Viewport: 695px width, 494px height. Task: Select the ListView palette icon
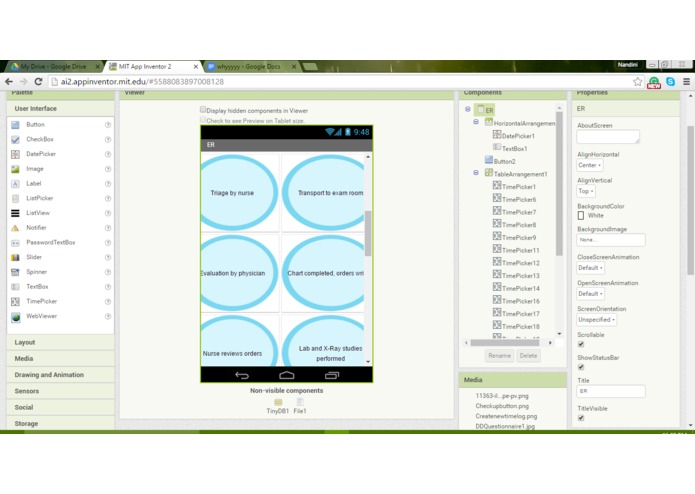click(15, 213)
